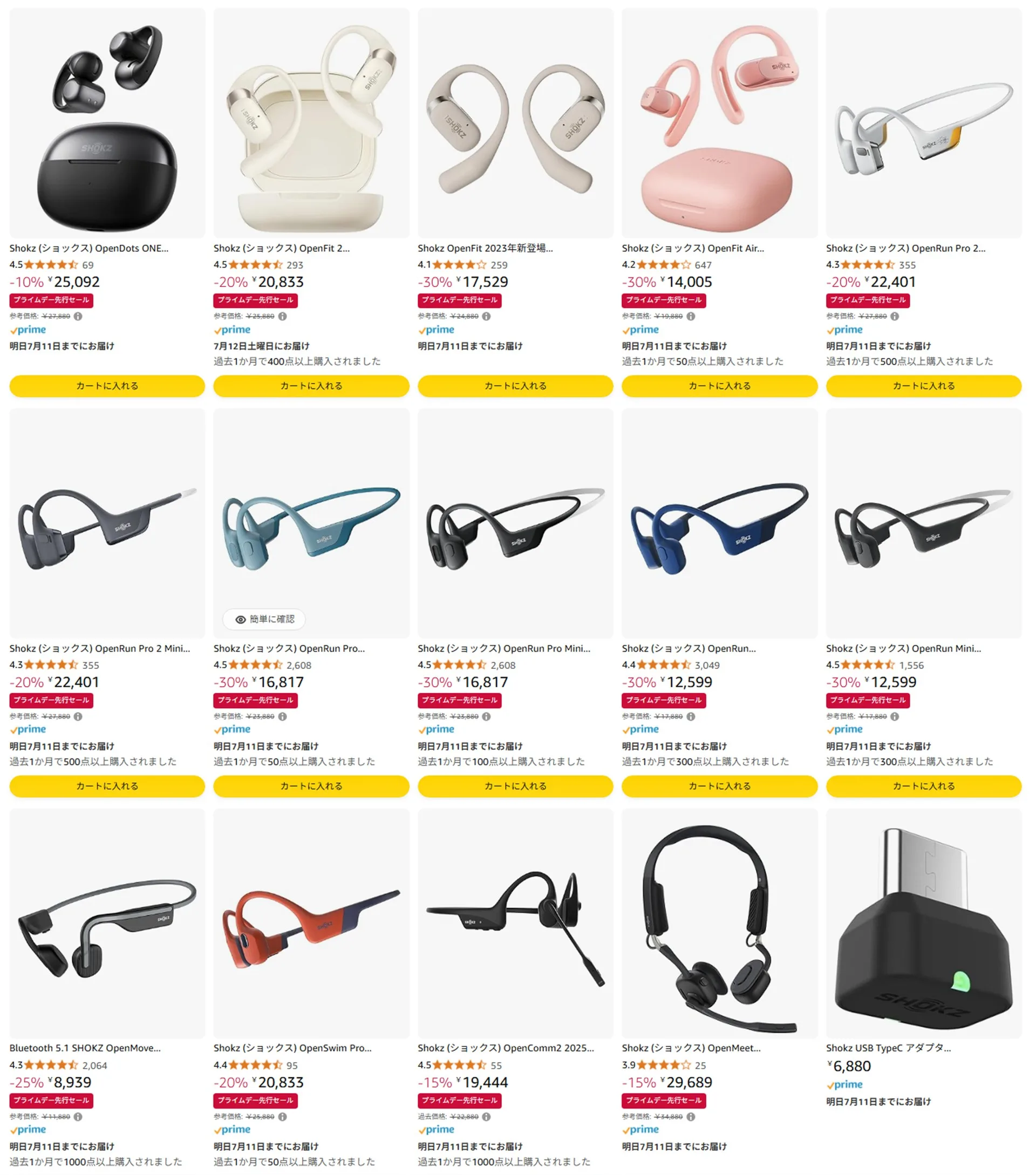Click info icon beside OpenDots ONE reference price

(x=78, y=316)
